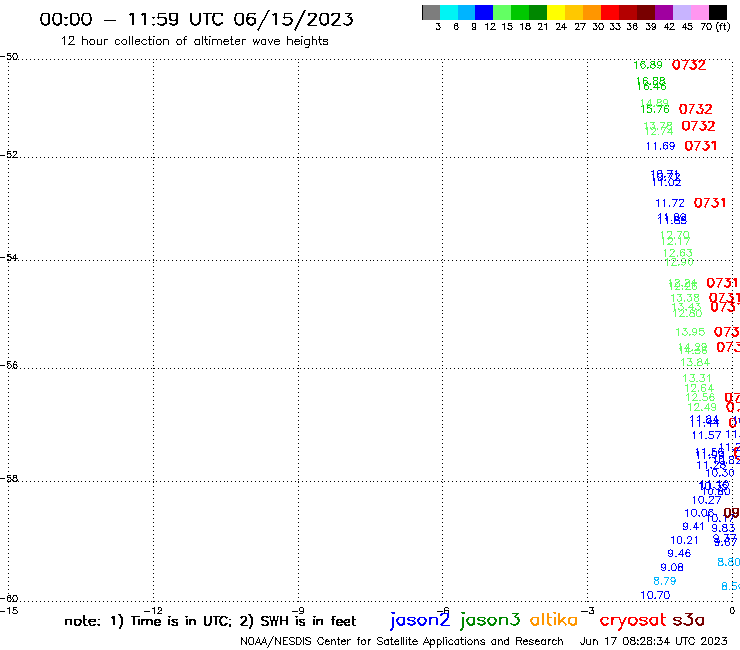740x650 pixels.
Task: Click the latitude axis label -52
Action: tap(9, 155)
